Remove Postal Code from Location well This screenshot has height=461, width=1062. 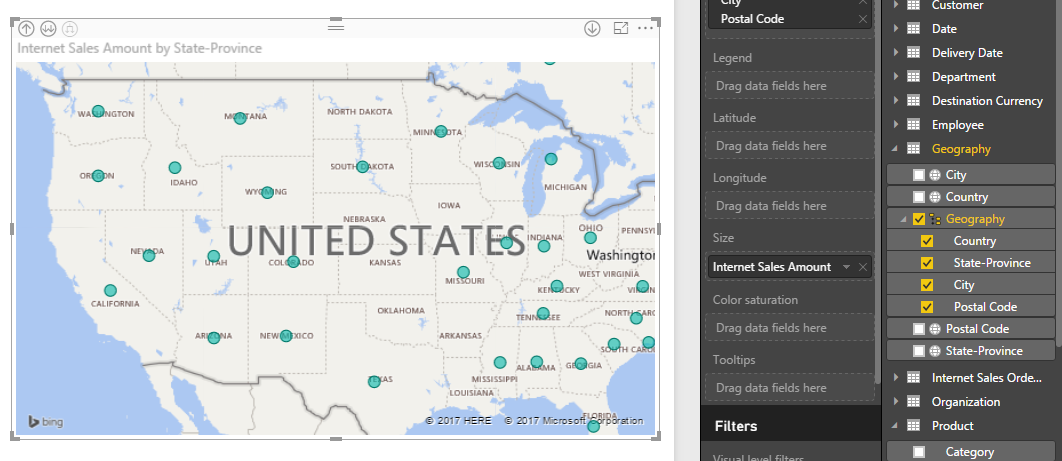(x=862, y=19)
